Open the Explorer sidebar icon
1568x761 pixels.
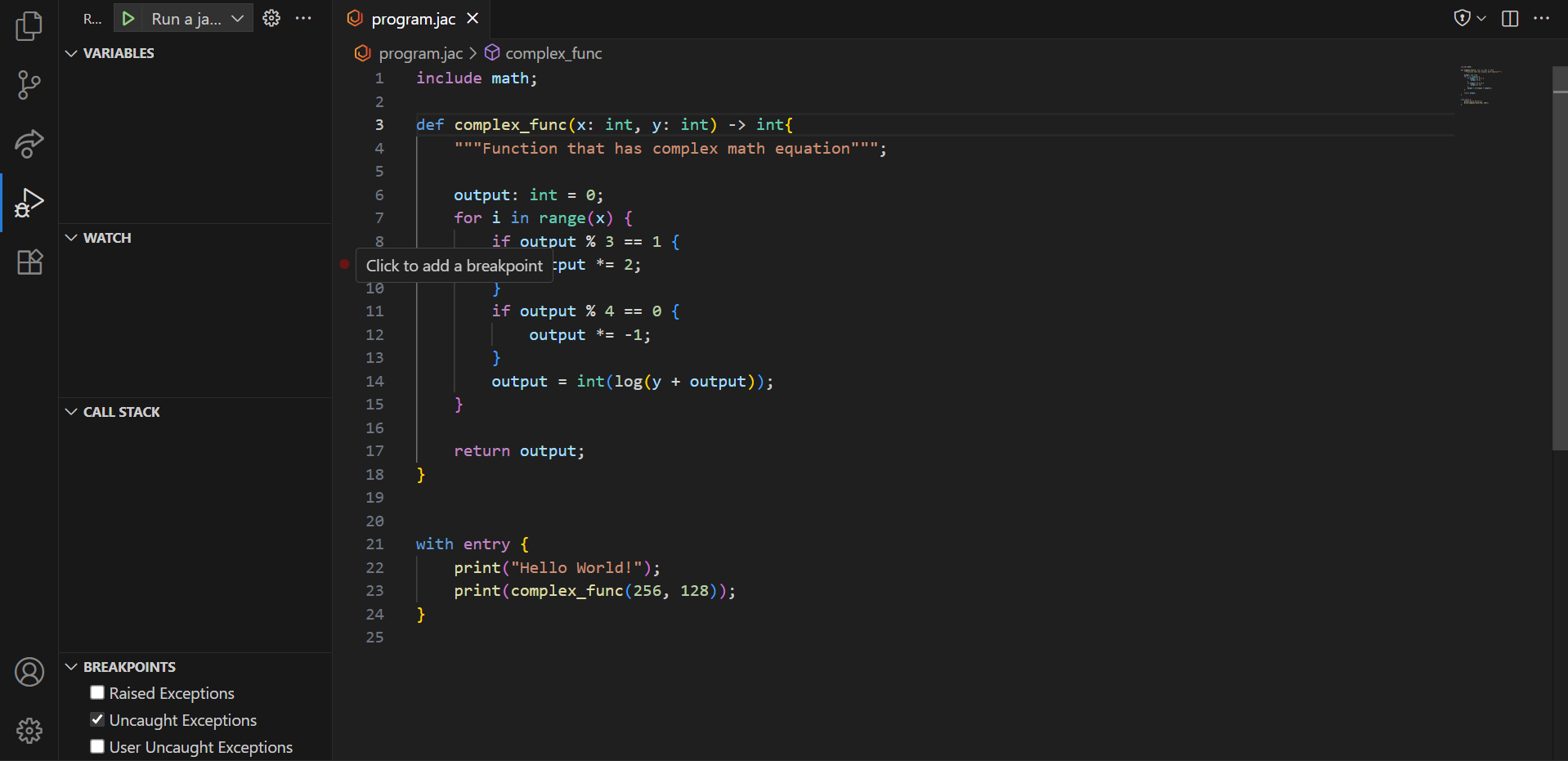tap(29, 25)
